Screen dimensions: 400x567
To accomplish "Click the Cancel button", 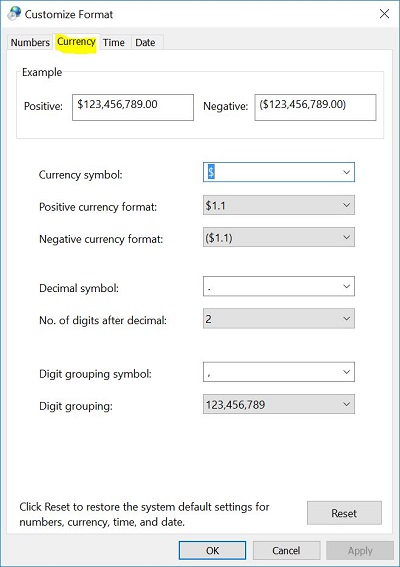I will [286, 550].
